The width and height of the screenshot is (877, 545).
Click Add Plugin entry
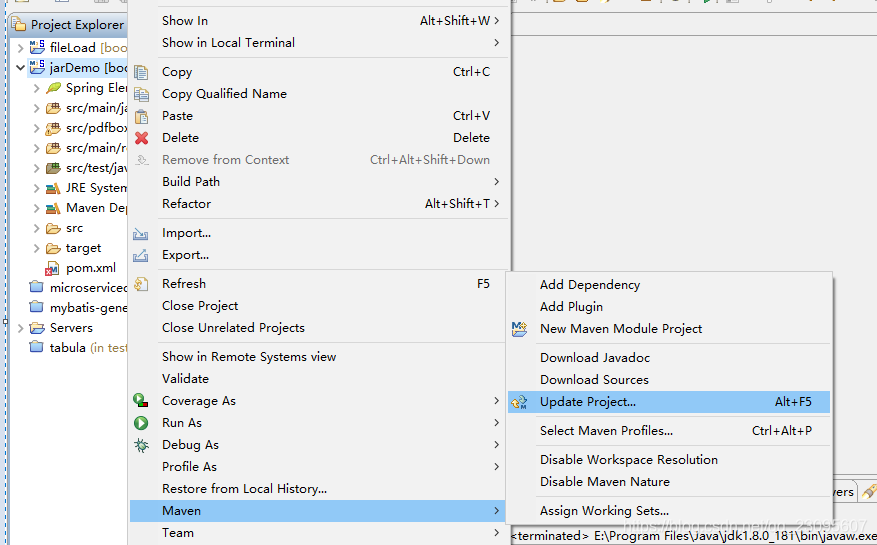[669, 307]
